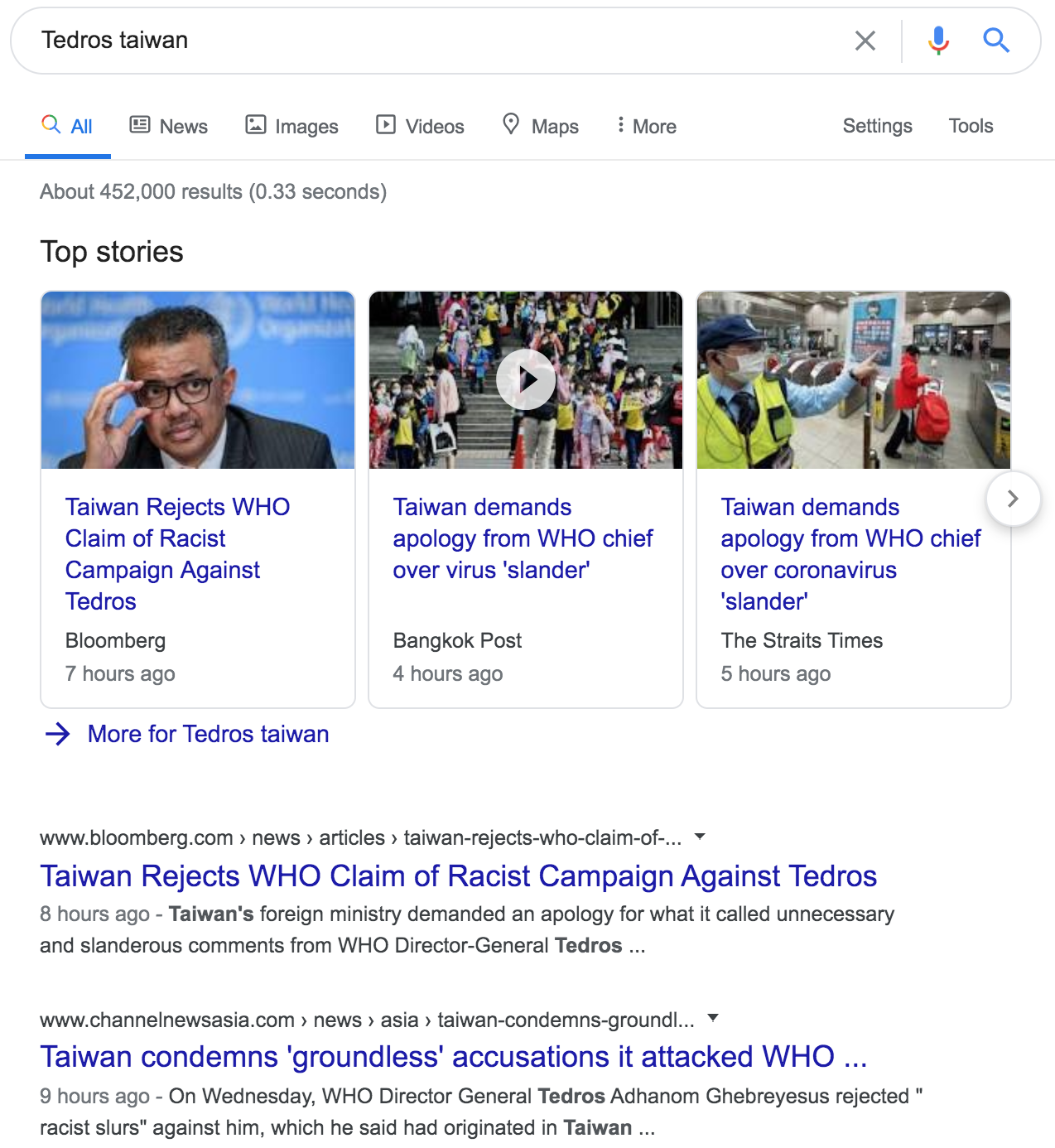
Task: Open the Straits Times story headline
Action: pos(850,553)
